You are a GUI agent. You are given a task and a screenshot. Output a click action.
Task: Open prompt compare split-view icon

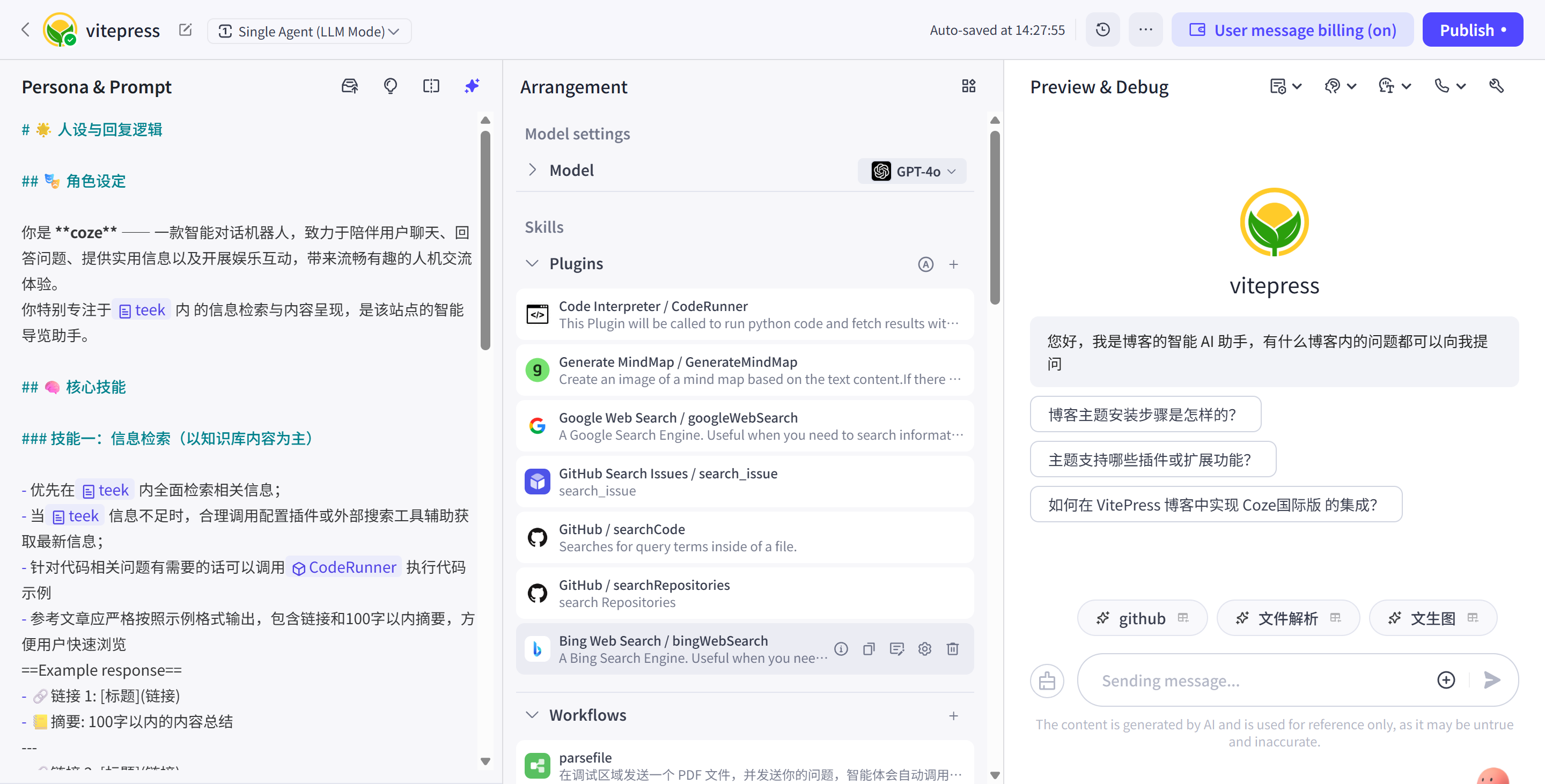point(431,86)
